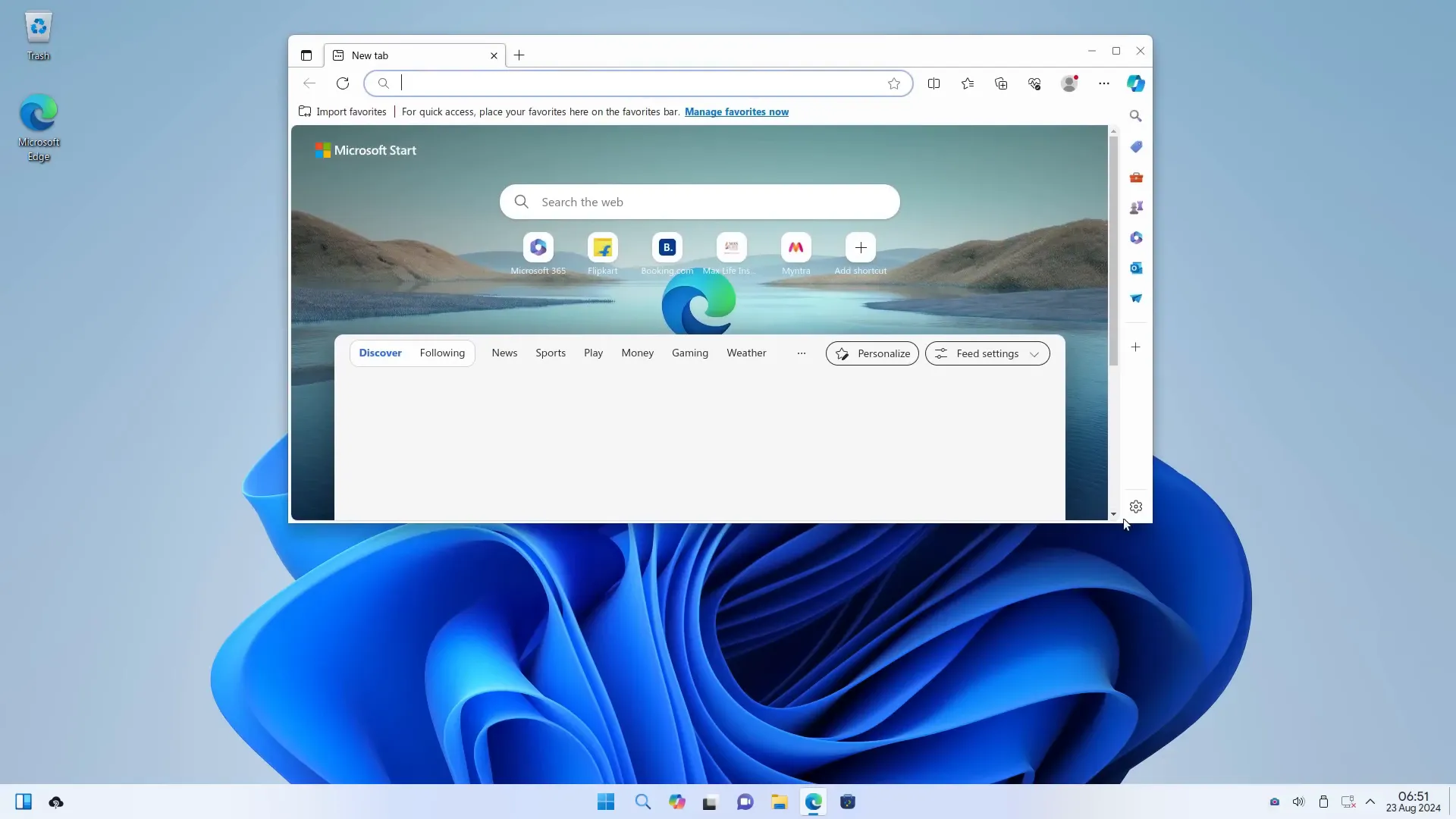This screenshot has height=819, width=1456.
Task: Open Browser essentials heart icon
Action: tap(1034, 83)
